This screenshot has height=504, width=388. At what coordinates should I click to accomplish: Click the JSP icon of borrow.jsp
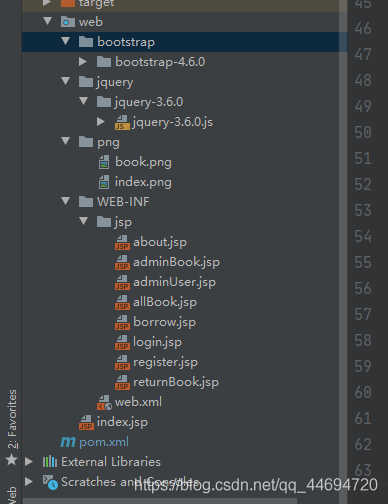122,322
